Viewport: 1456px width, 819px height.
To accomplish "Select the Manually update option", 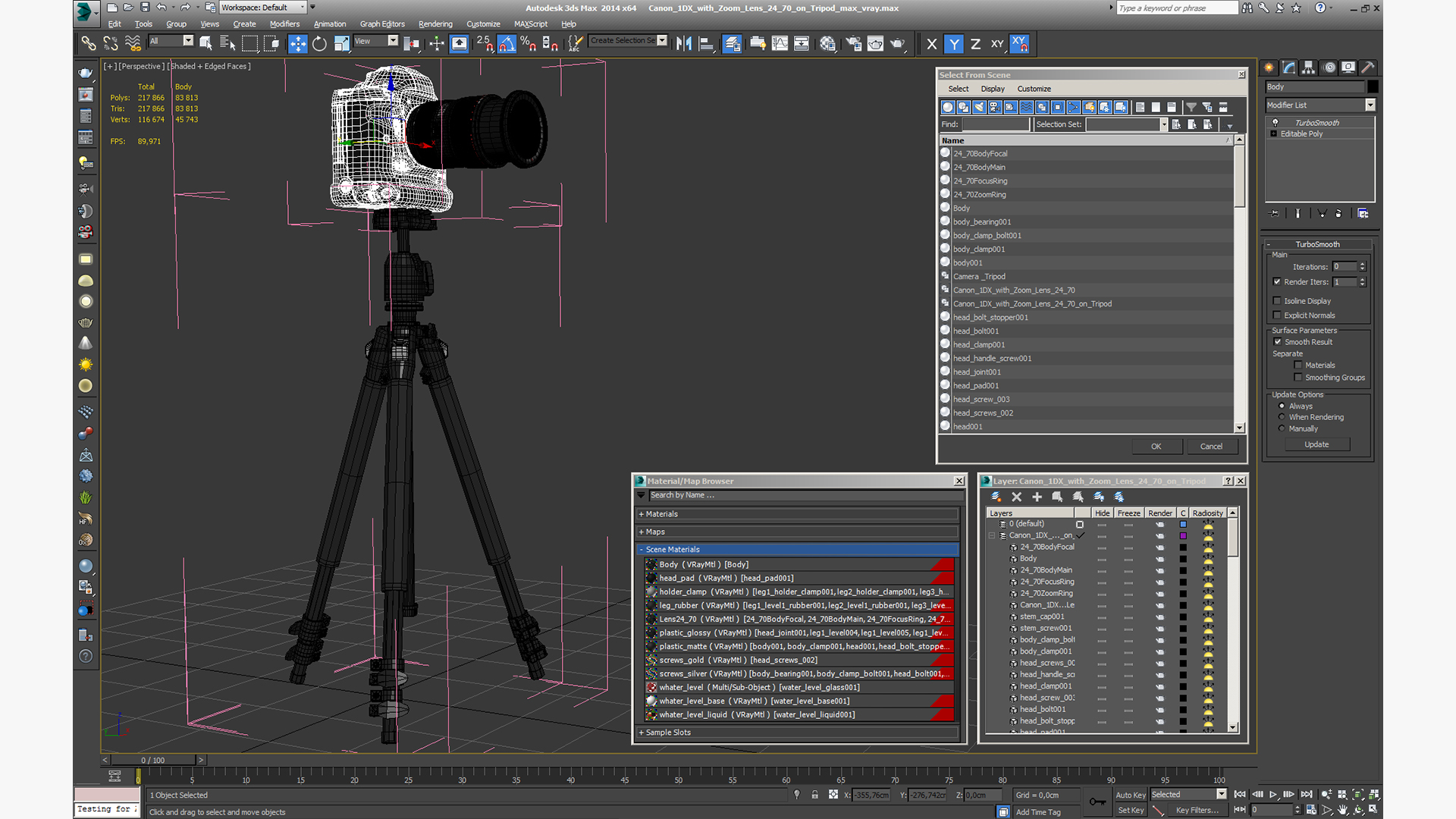I will [1282, 428].
